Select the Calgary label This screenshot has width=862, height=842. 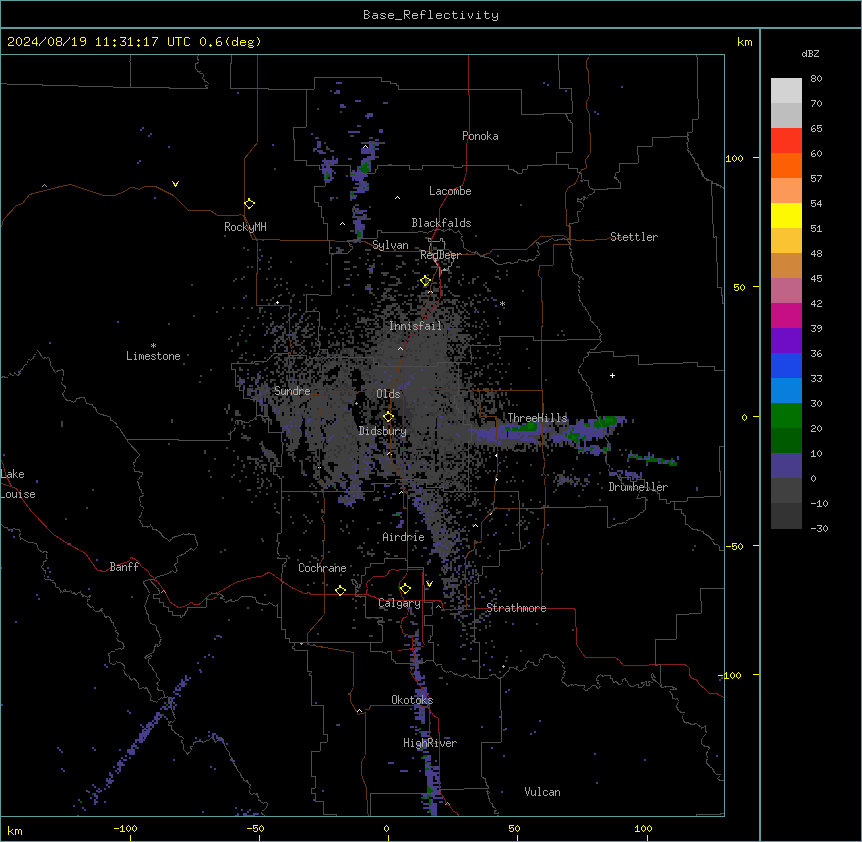coord(399,603)
